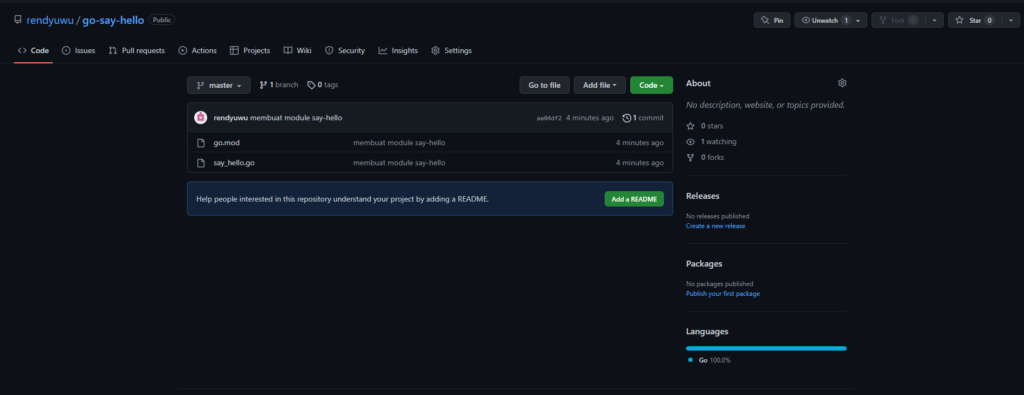Expand the Star lists dropdown arrow

click(x=1011, y=20)
